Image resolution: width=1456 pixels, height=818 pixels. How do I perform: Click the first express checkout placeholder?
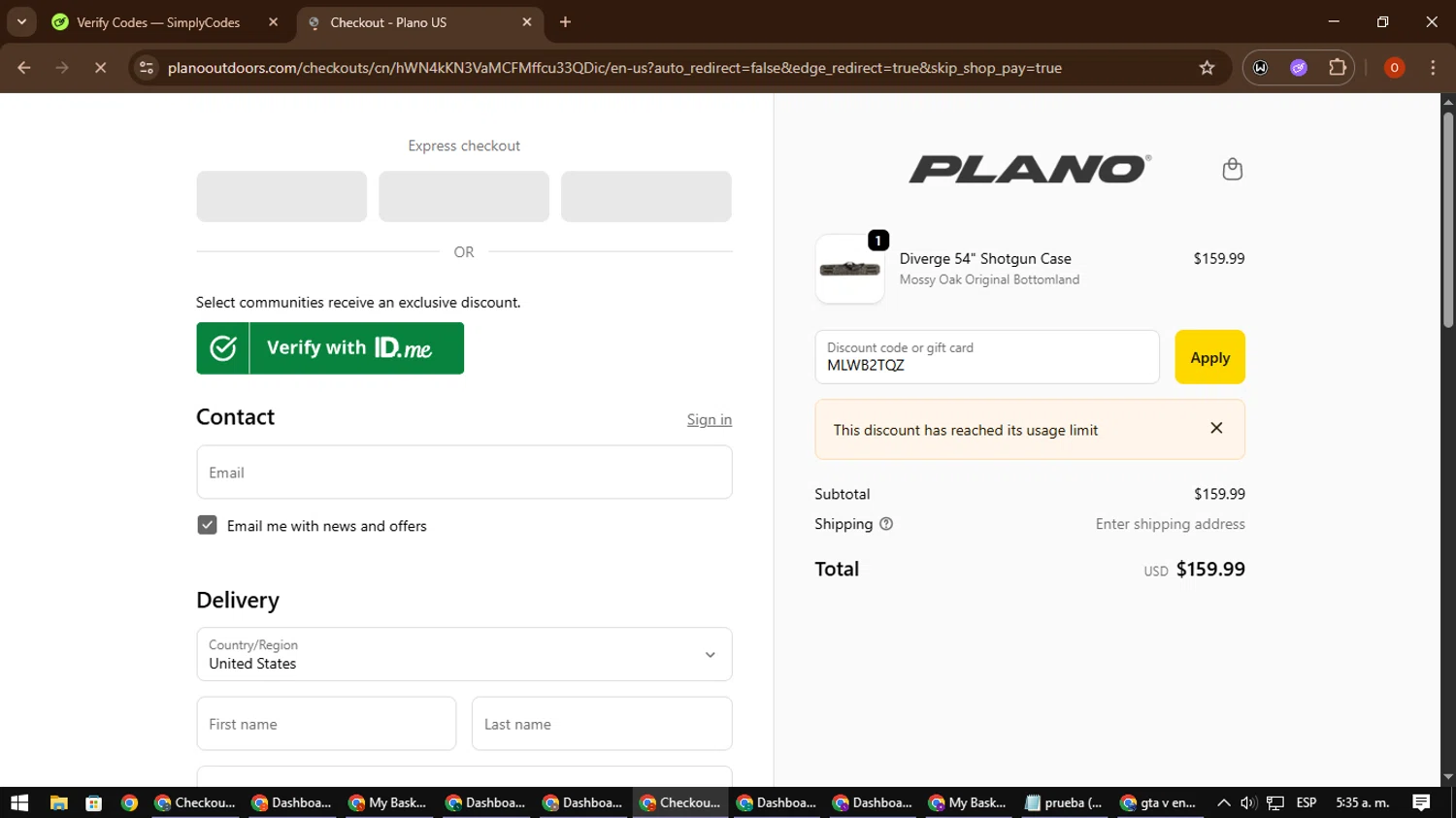coord(281,197)
